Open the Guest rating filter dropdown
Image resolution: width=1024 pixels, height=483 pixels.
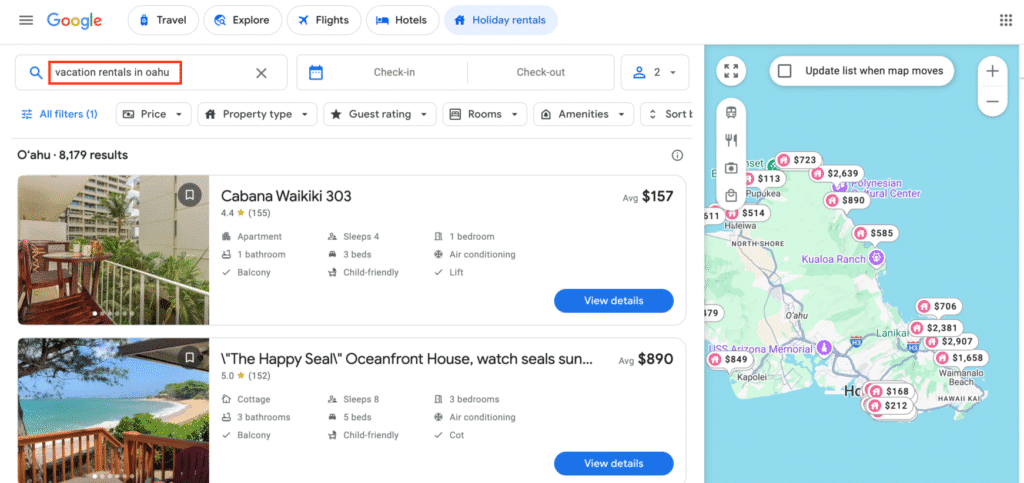click(380, 114)
